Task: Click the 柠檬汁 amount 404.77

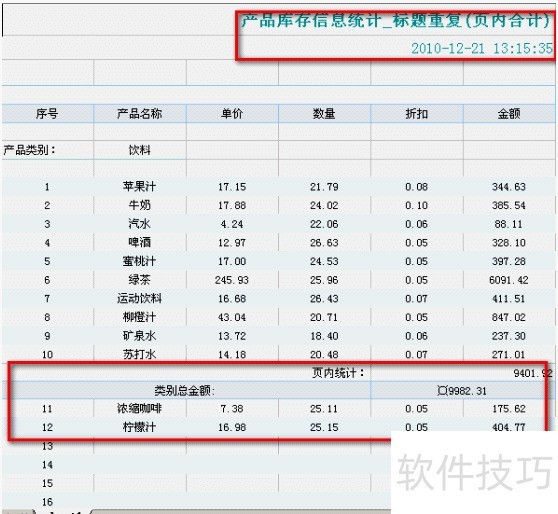Action: coord(509,426)
